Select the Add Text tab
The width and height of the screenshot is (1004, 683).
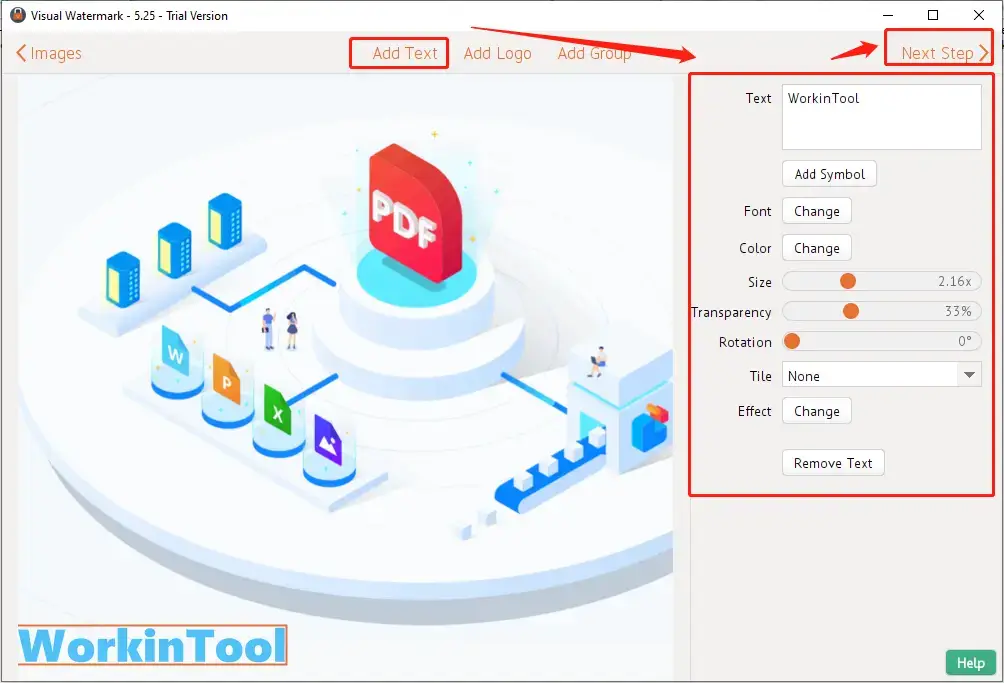[404, 54]
